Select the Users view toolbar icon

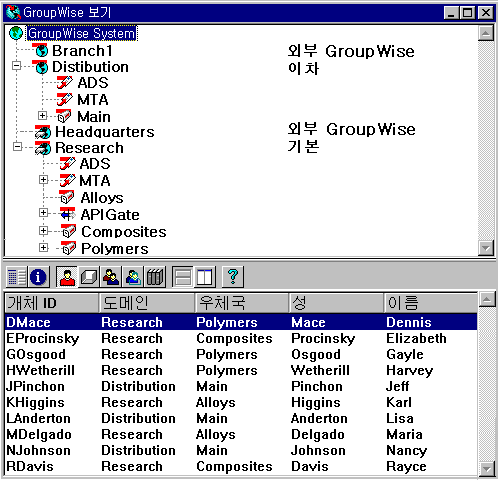click(x=67, y=277)
